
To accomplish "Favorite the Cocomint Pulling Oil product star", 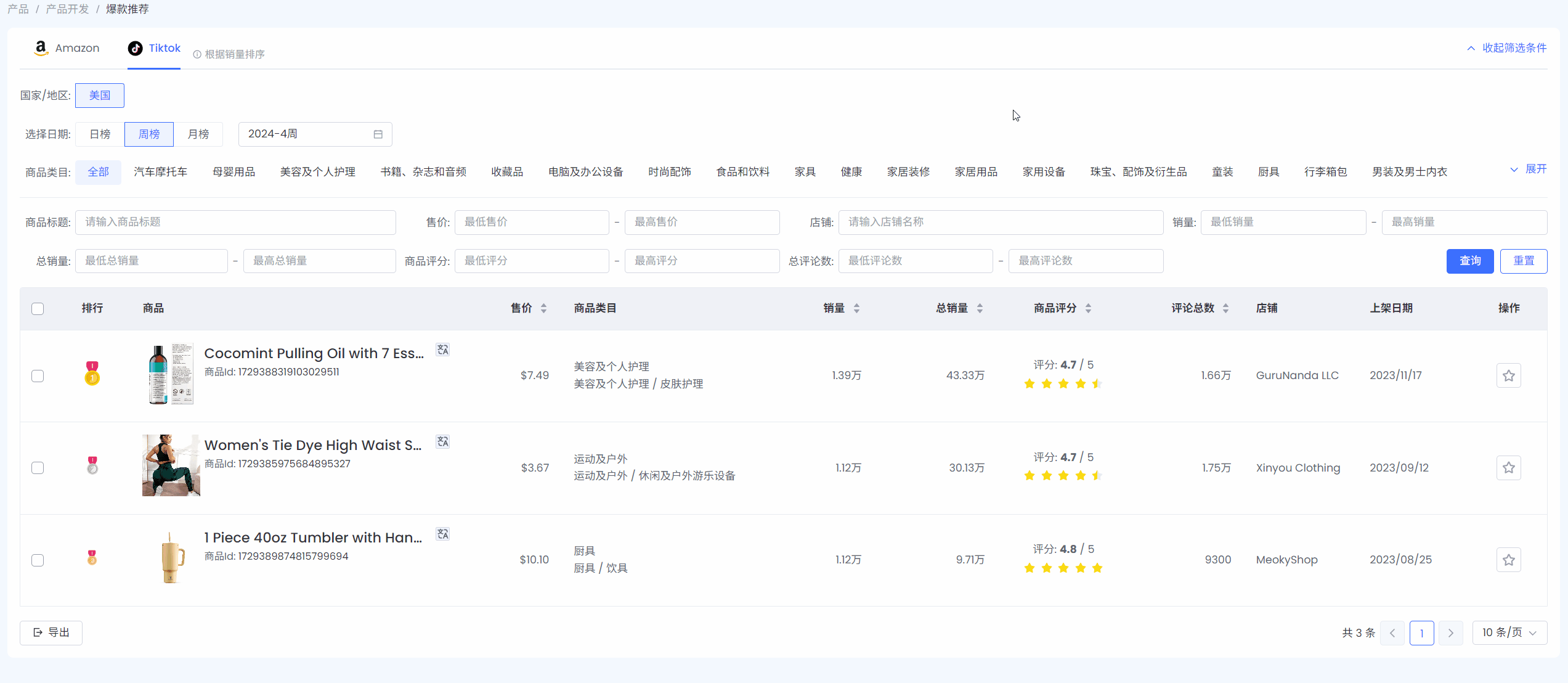I will 1508,375.
